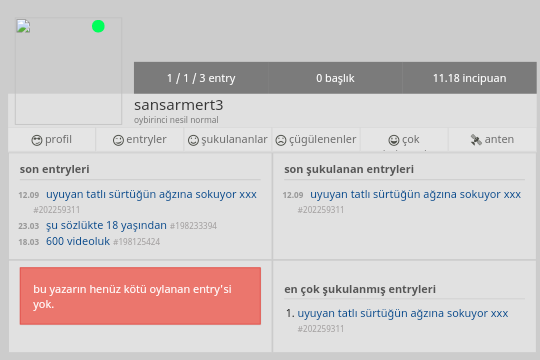This screenshot has height=360, width=540.
Task: Click the sunglasses emoji beside profil
Action: [x=37, y=140]
